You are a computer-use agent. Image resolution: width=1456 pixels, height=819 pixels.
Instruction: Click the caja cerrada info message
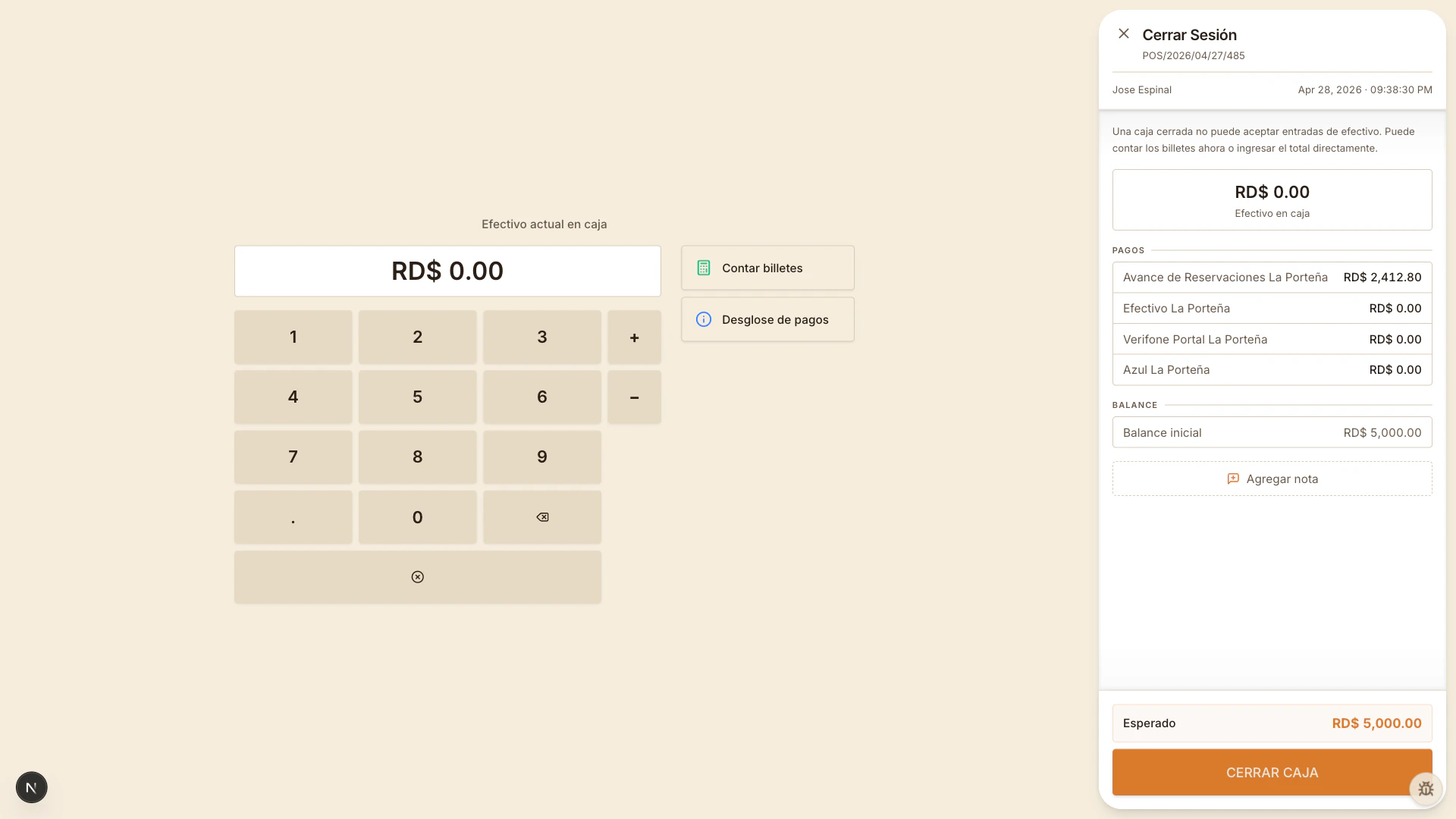tap(1263, 140)
